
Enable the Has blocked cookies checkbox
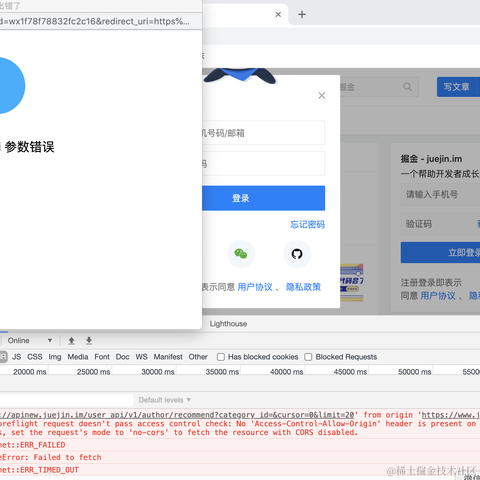pos(221,357)
